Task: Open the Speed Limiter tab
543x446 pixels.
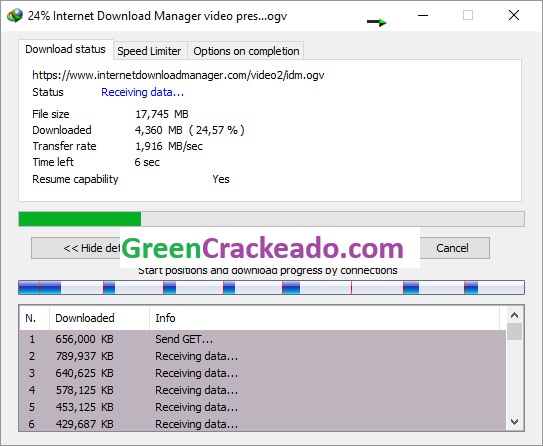Action: tap(149, 51)
